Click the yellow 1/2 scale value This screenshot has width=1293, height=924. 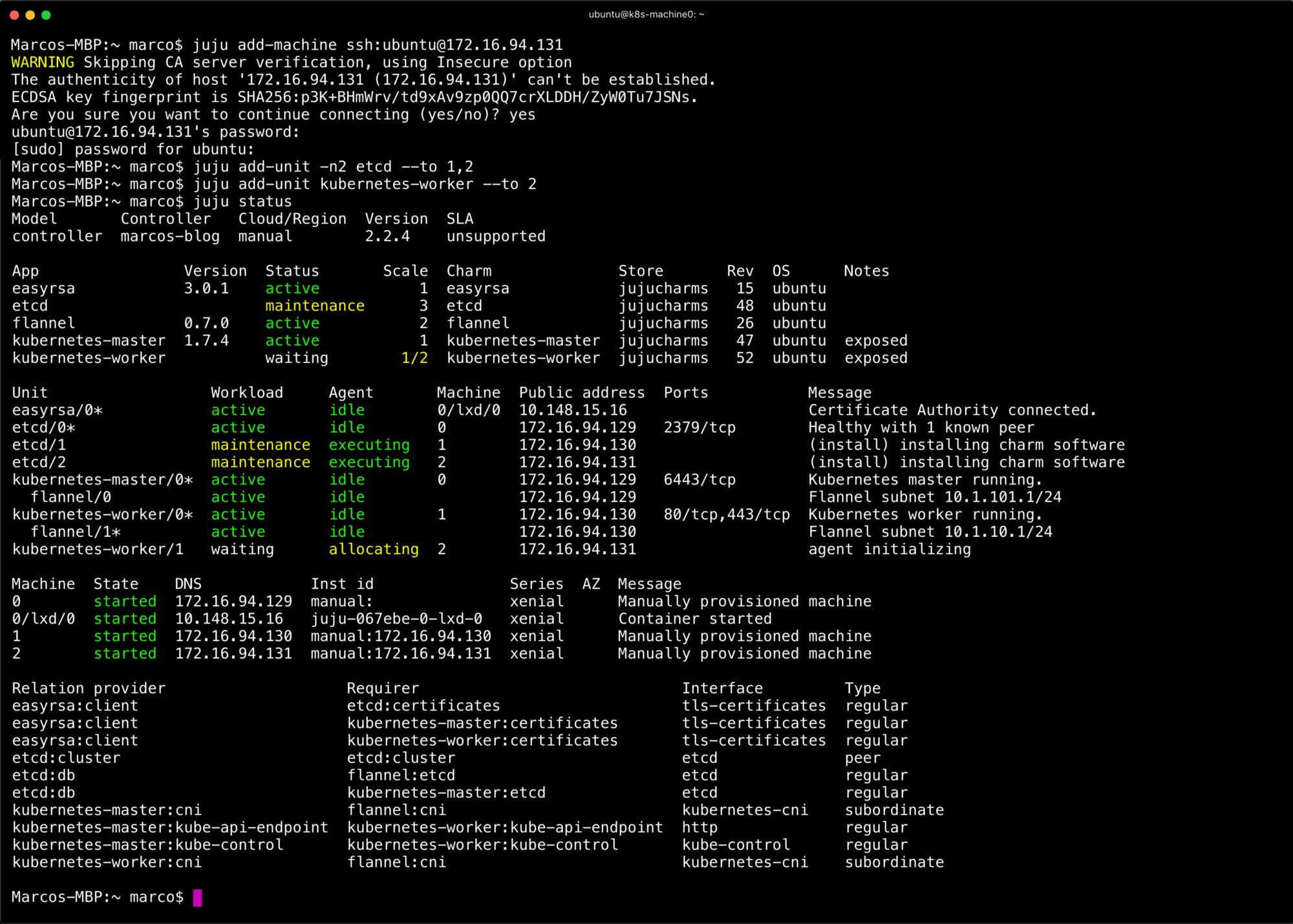click(x=414, y=358)
